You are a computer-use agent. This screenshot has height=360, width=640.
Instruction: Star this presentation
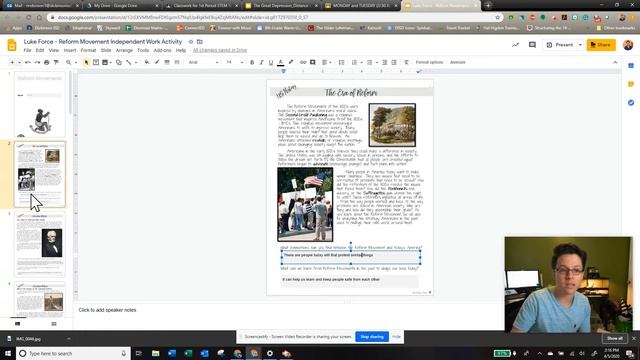191,42
